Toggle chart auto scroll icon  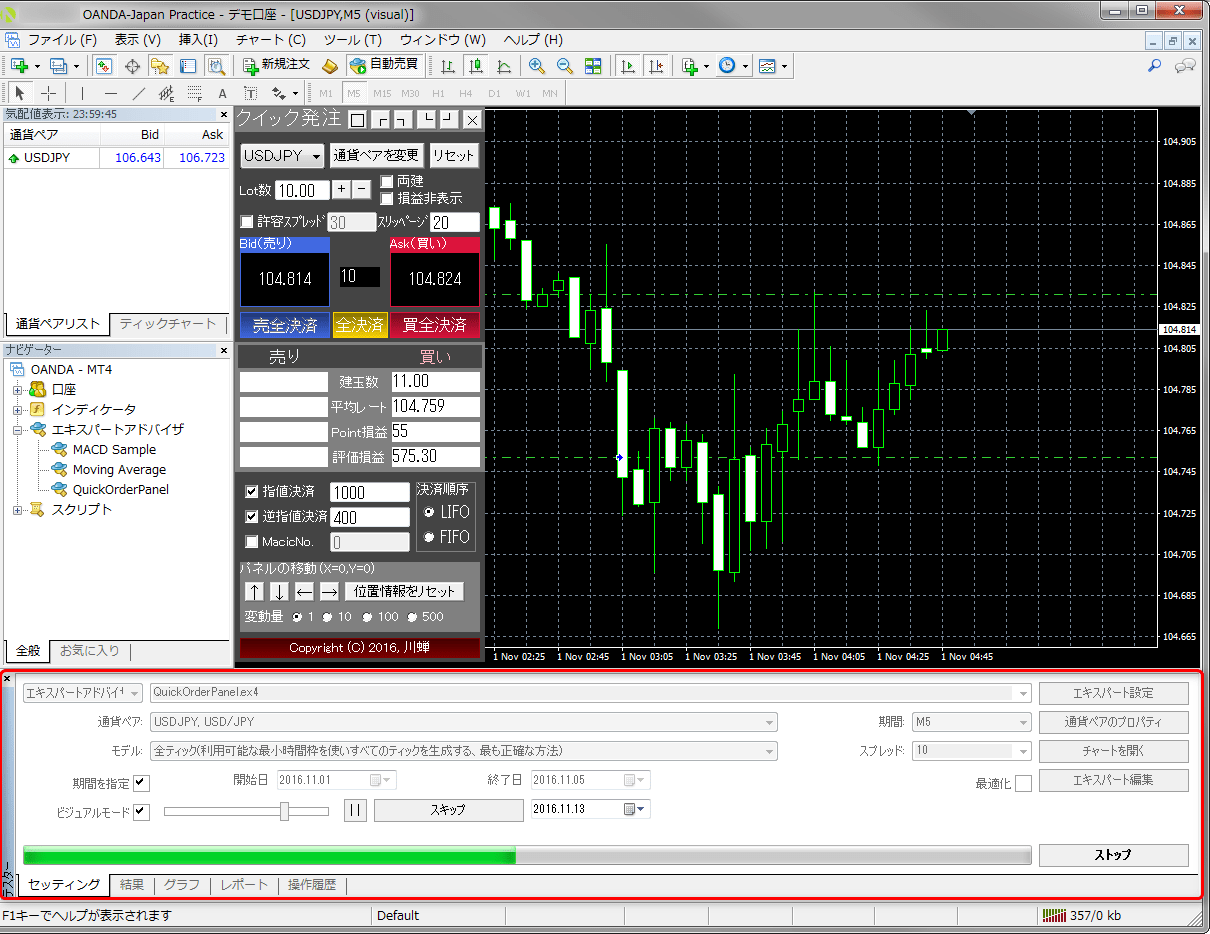coord(628,66)
